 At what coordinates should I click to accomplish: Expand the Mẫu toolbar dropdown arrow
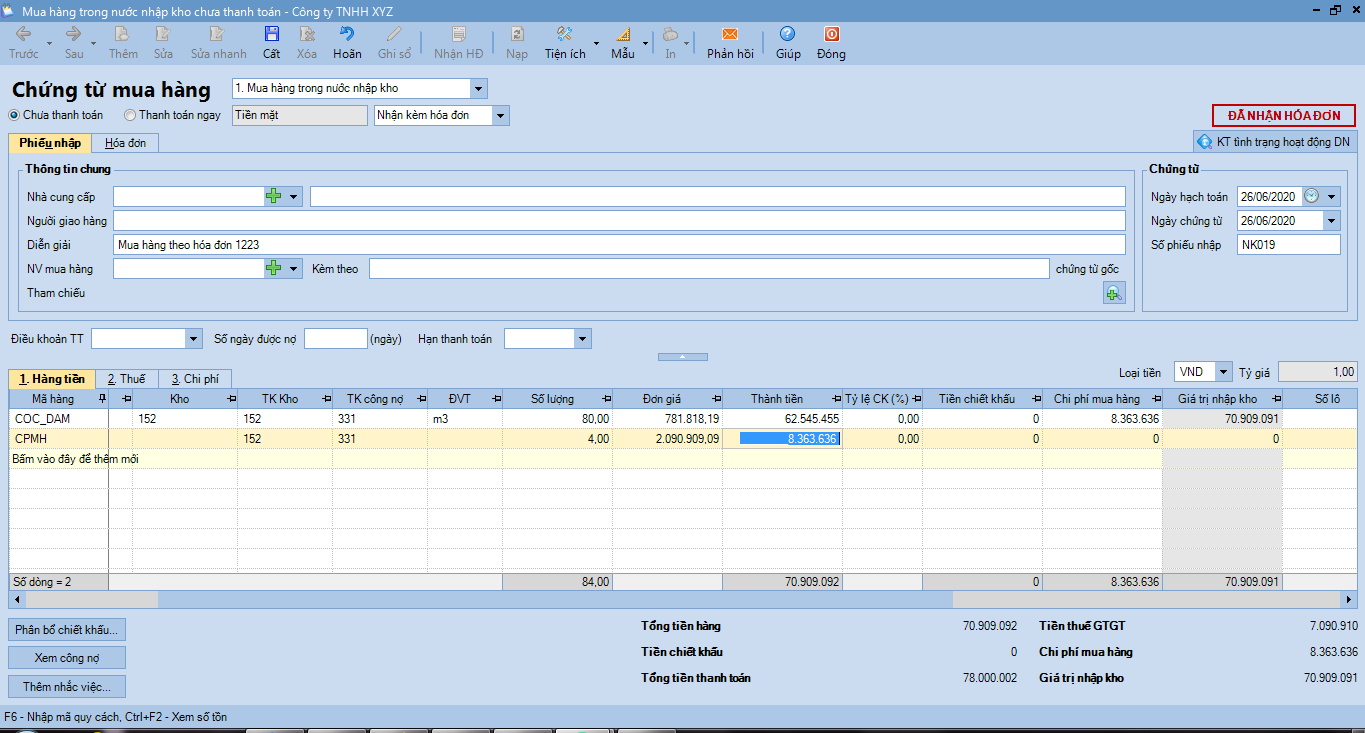coord(646,43)
